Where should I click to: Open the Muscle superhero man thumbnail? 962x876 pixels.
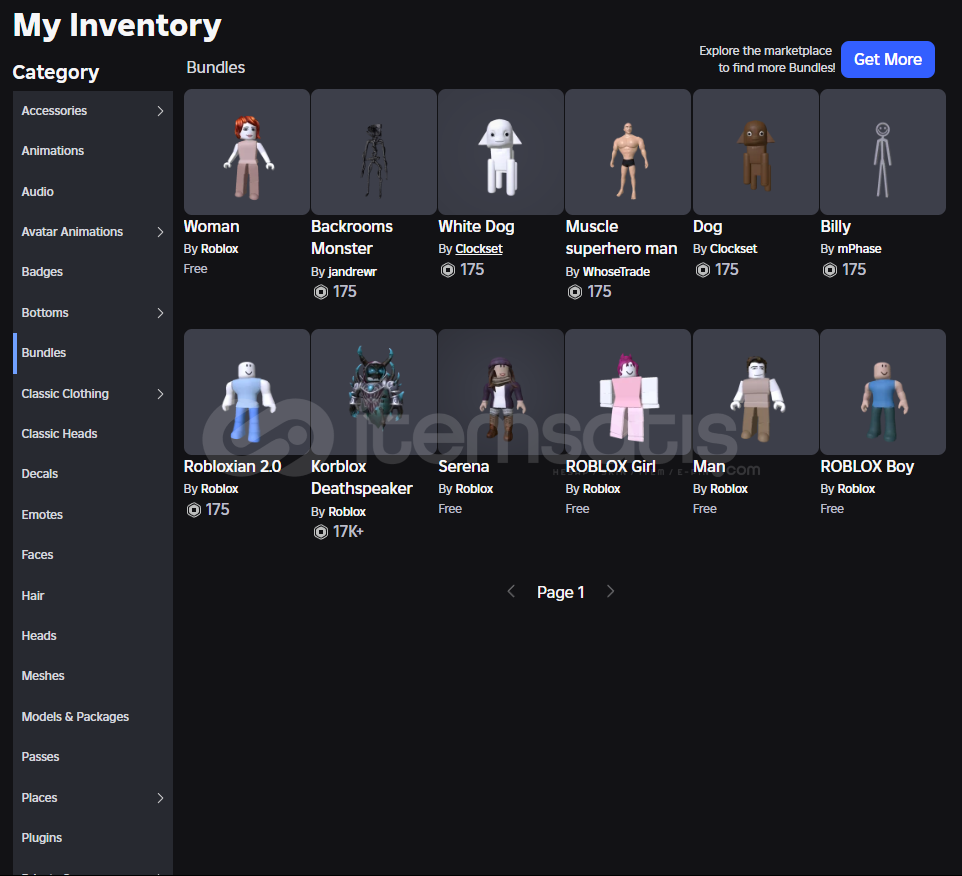(x=628, y=152)
